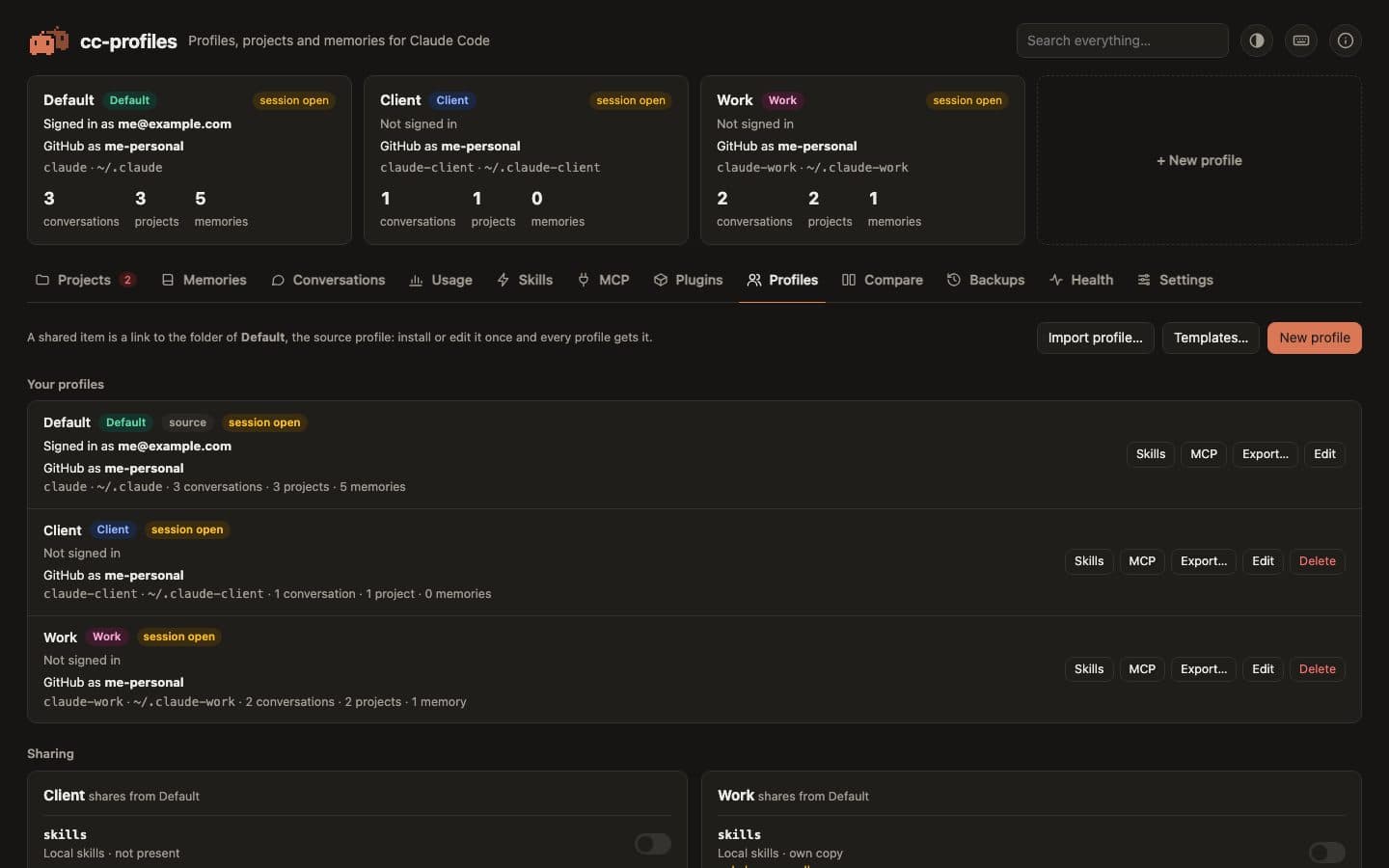
Task: Open the Import profile… dialog
Action: point(1096,338)
